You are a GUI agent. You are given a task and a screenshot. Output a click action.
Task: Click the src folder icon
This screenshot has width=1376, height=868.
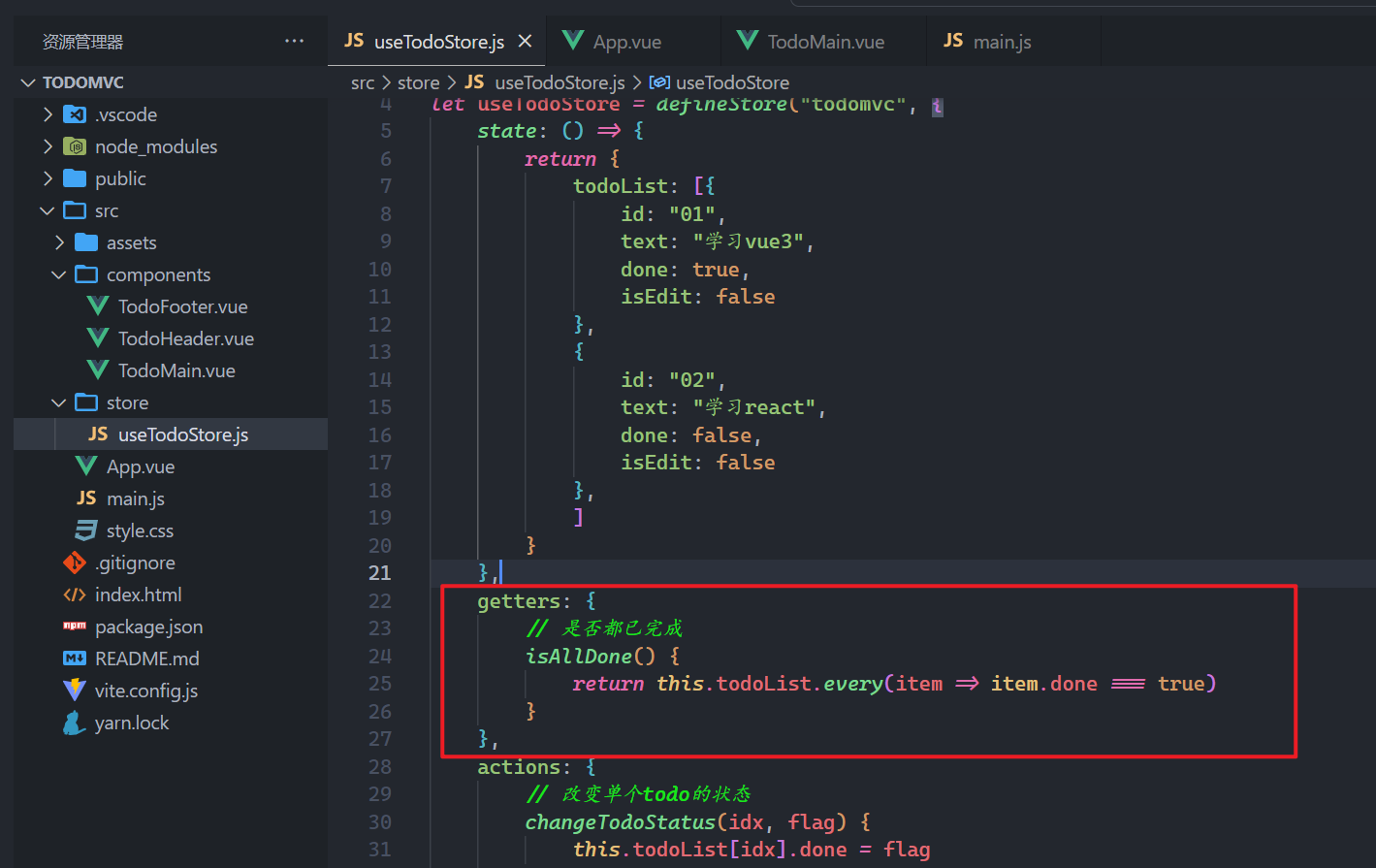(x=75, y=210)
